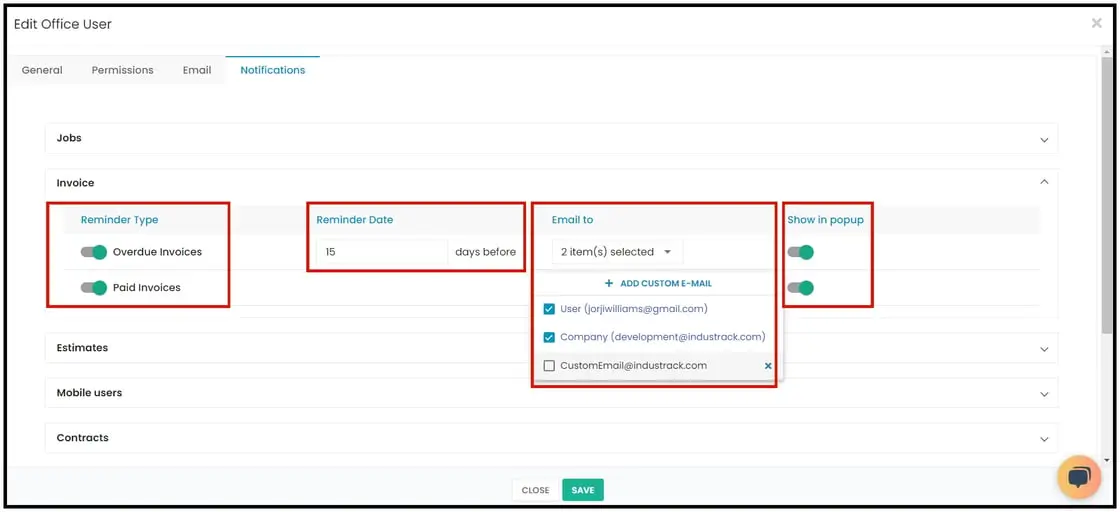Click the Paid Invoices label text

point(146,288)
